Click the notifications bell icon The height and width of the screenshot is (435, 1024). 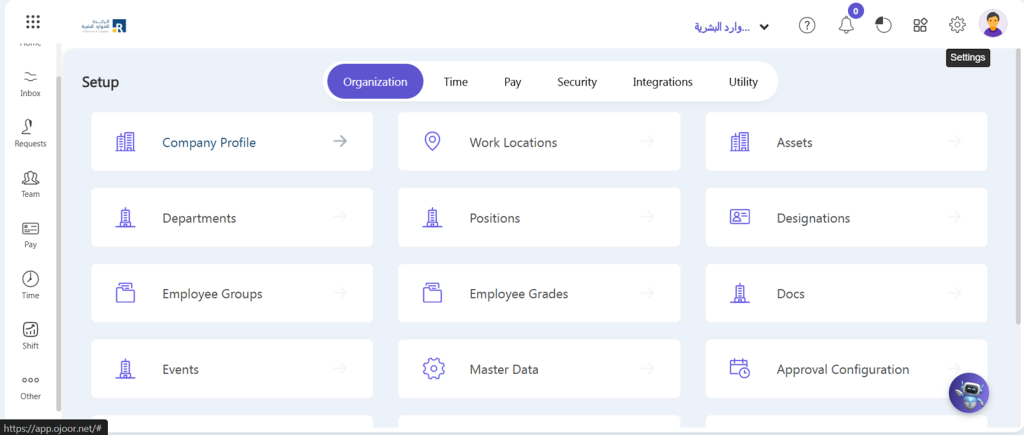(x=846, y=26)
